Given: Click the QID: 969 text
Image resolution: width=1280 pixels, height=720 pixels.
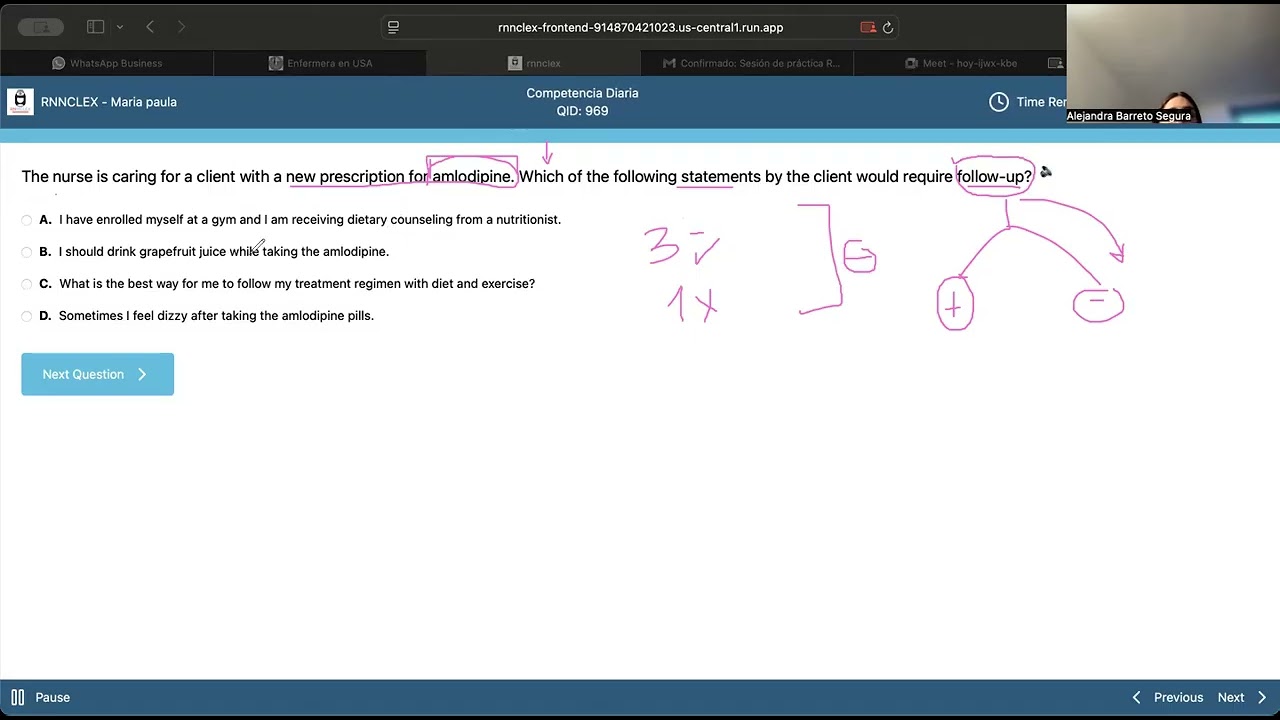Looking at the screenshot, I should pyautogui.click(x=582, y=111).
